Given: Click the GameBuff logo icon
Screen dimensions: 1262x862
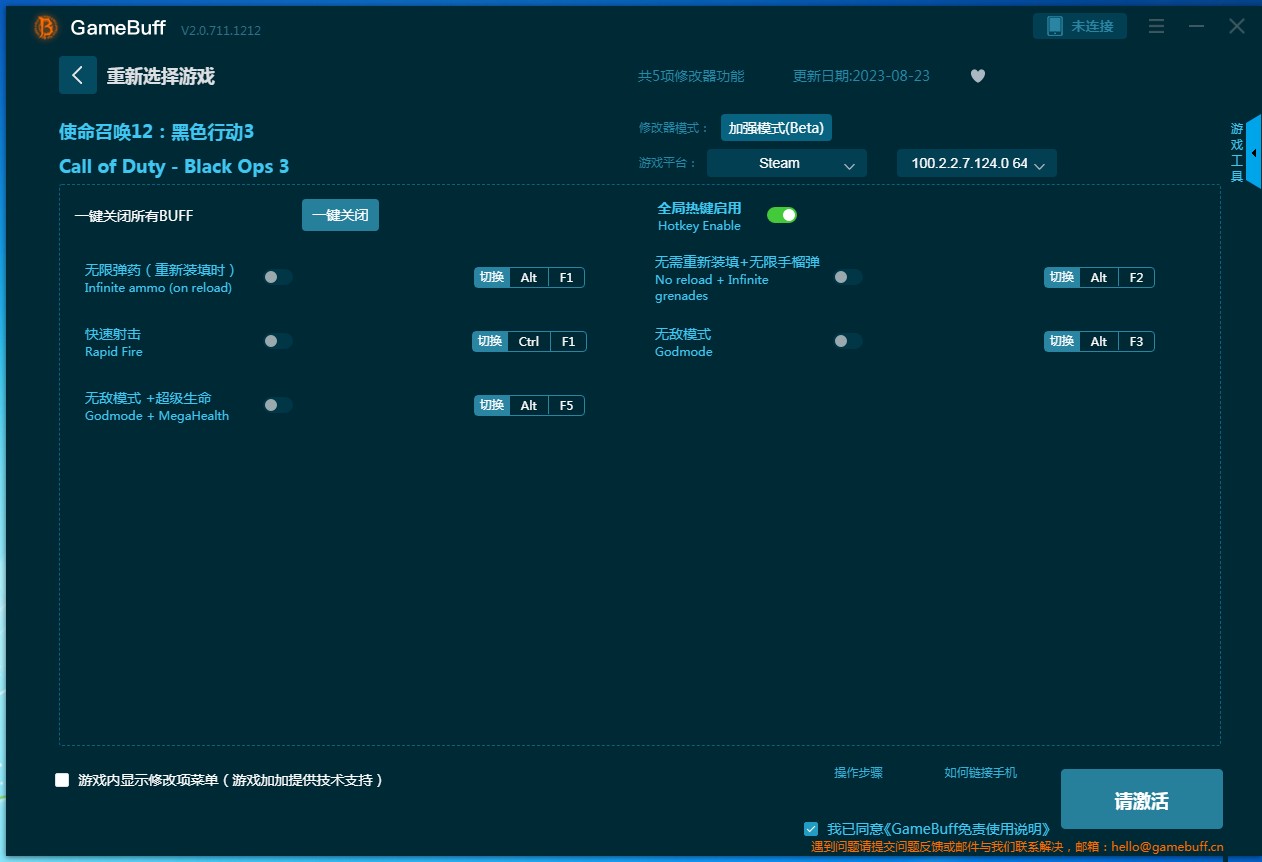Looking at the screenshot, I should tap(46, 28).
